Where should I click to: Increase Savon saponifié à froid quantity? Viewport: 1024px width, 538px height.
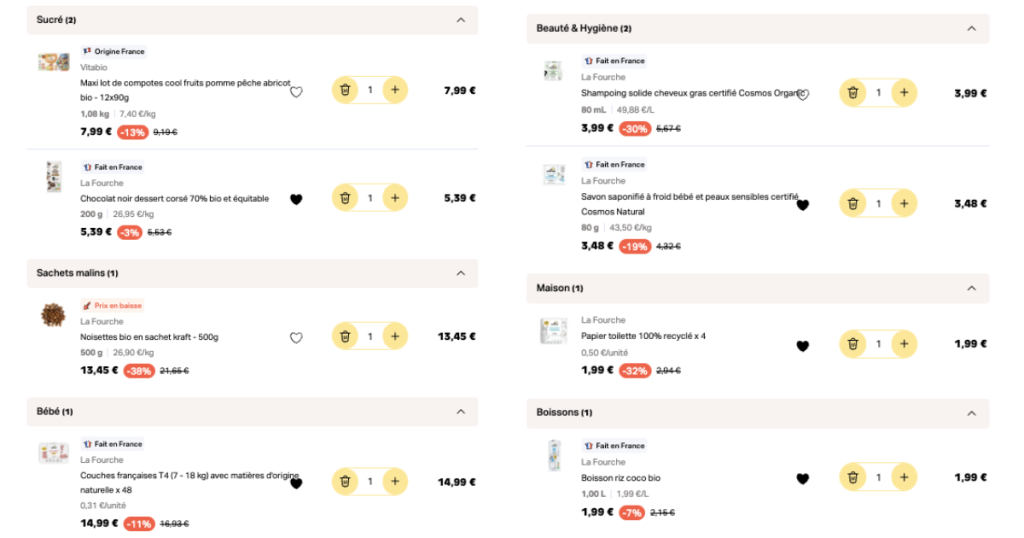pyautogui.click(x=904, y=204)
